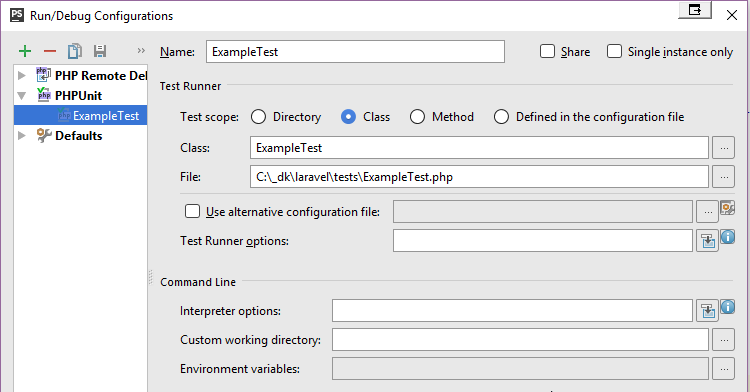Screen dimensions: 750x392
Task: Expand the PHP Remote Debug tree node
Action: (22, 76)
